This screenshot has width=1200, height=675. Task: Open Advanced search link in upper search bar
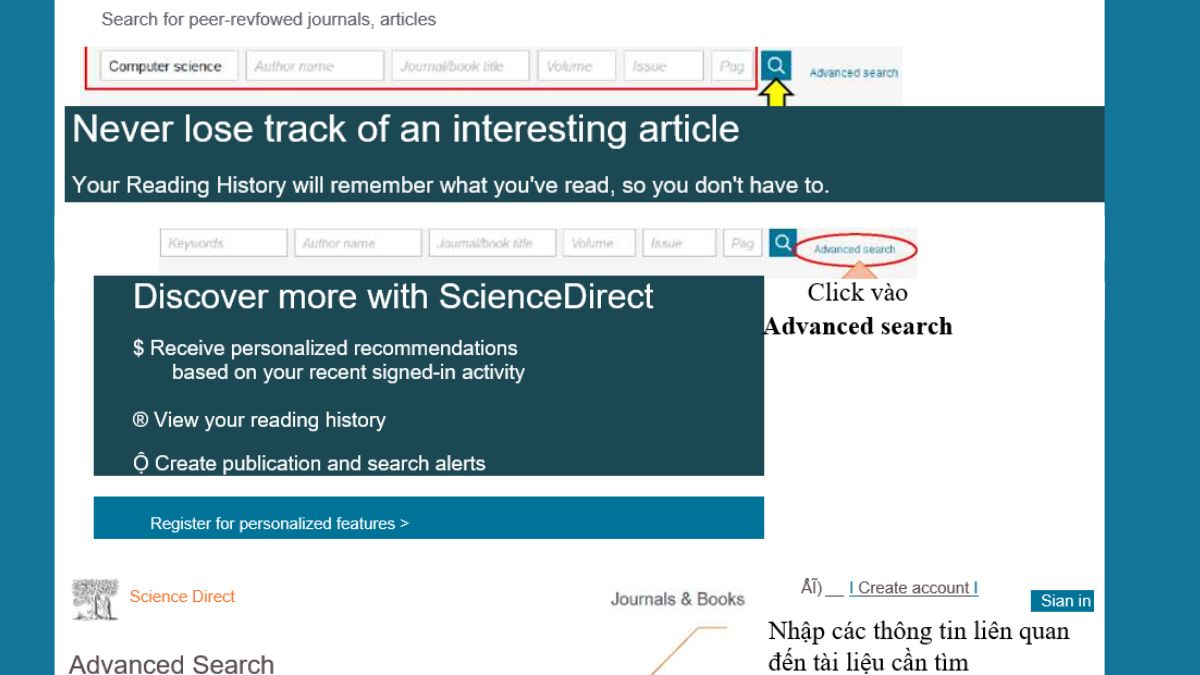click(x=853, y=72)
